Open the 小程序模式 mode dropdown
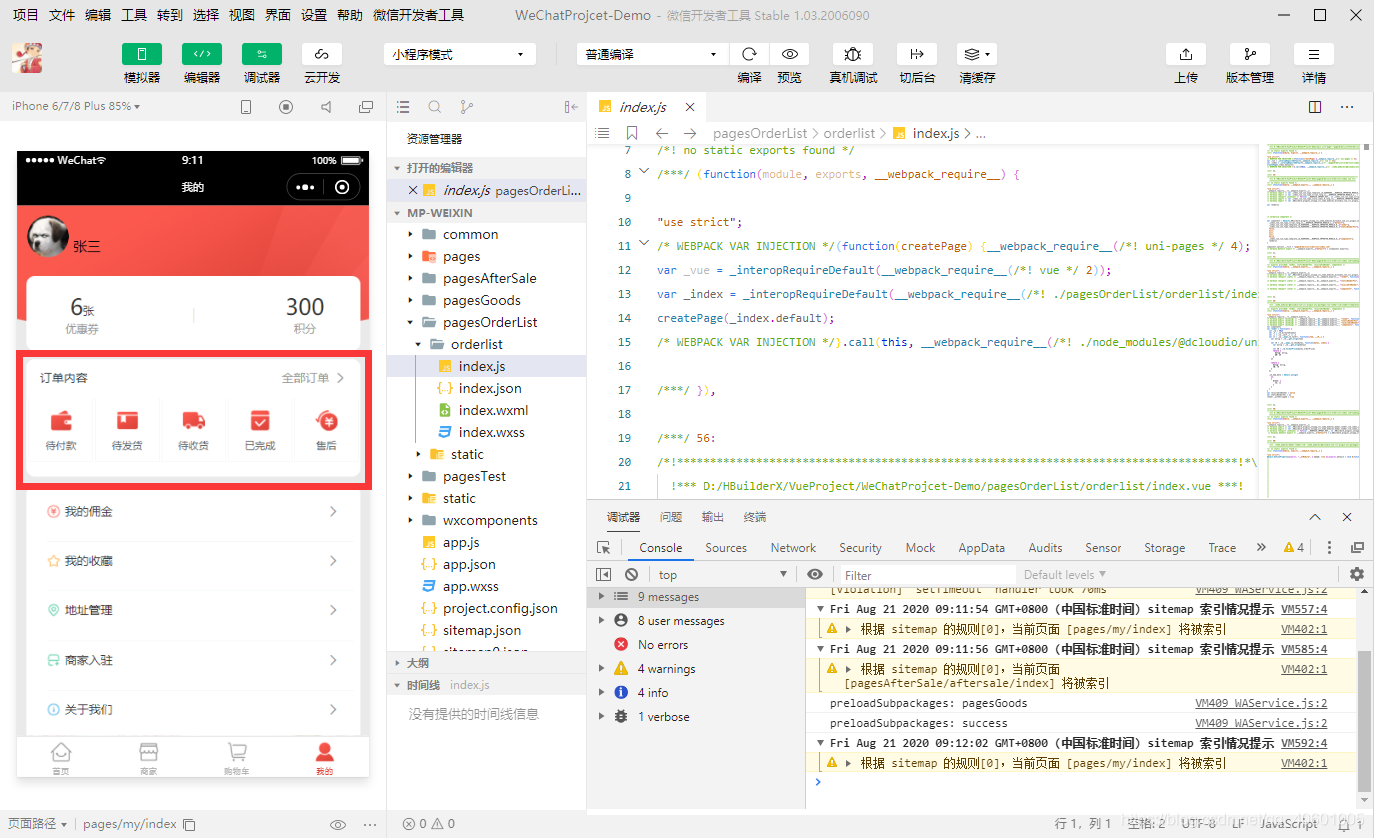Viewport: 1374px width, 838px height. [x=459, y=54]
